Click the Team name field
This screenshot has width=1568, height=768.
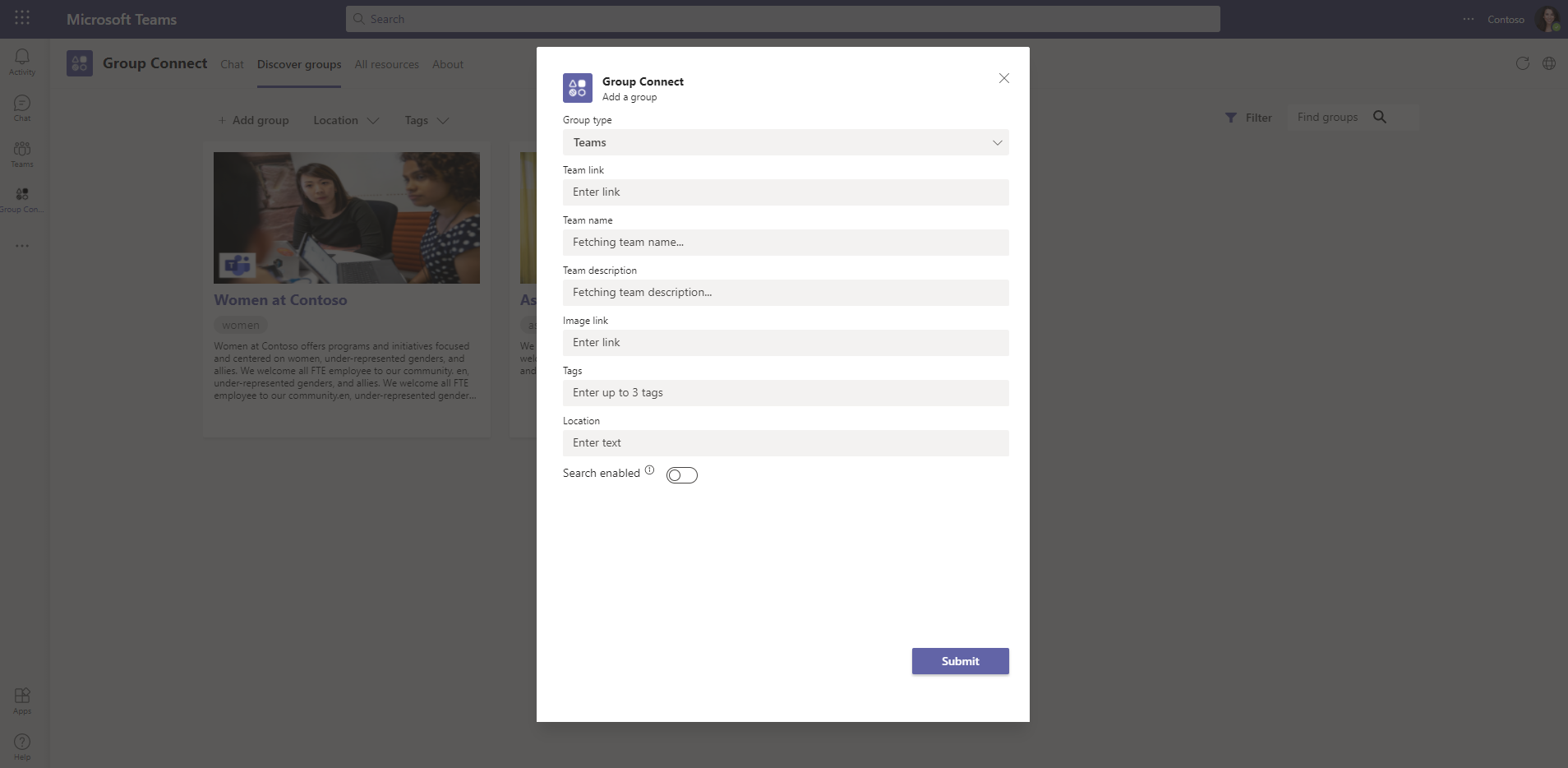click(x=786, y=243)
